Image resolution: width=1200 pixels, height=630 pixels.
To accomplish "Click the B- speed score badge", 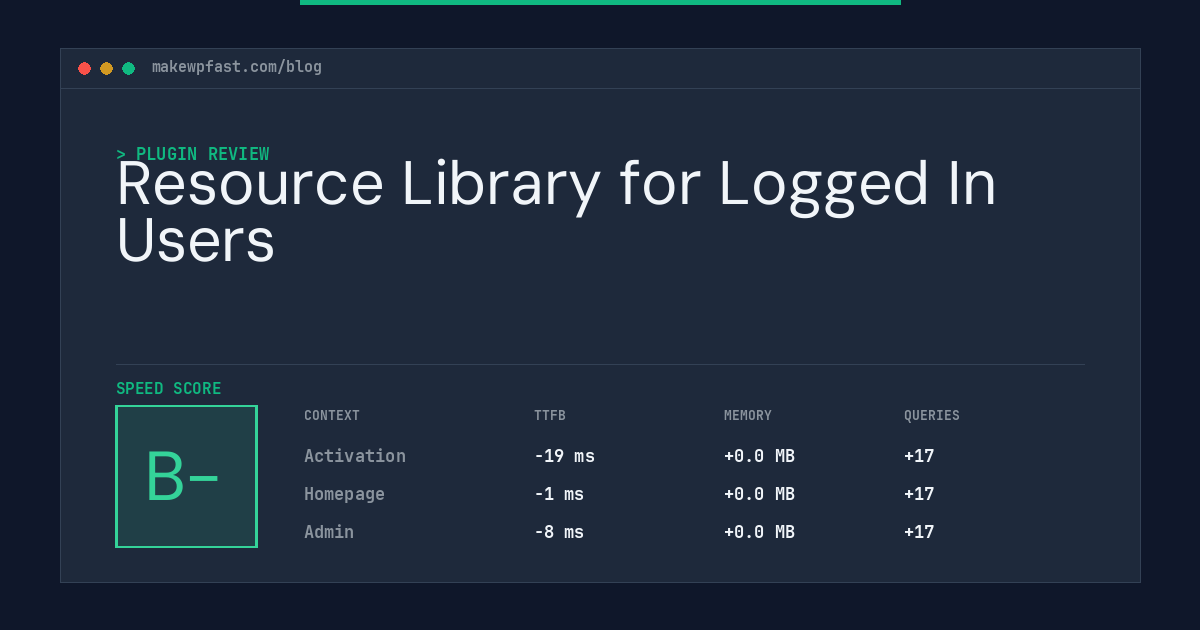I will [x=186, y=476].
